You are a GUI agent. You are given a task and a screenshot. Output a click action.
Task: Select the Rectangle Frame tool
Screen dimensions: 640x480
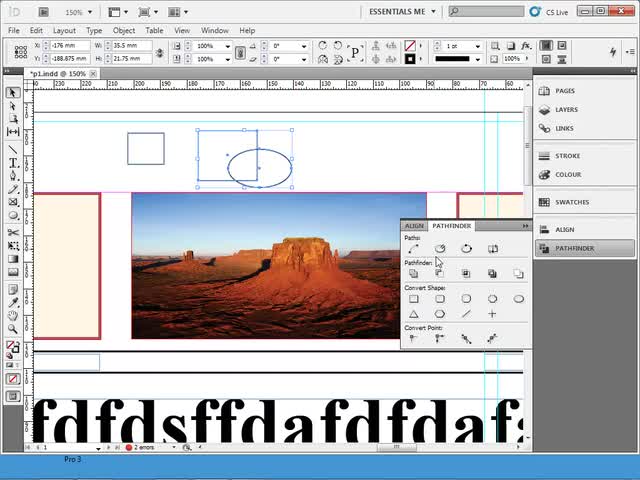tap(13, 202)
